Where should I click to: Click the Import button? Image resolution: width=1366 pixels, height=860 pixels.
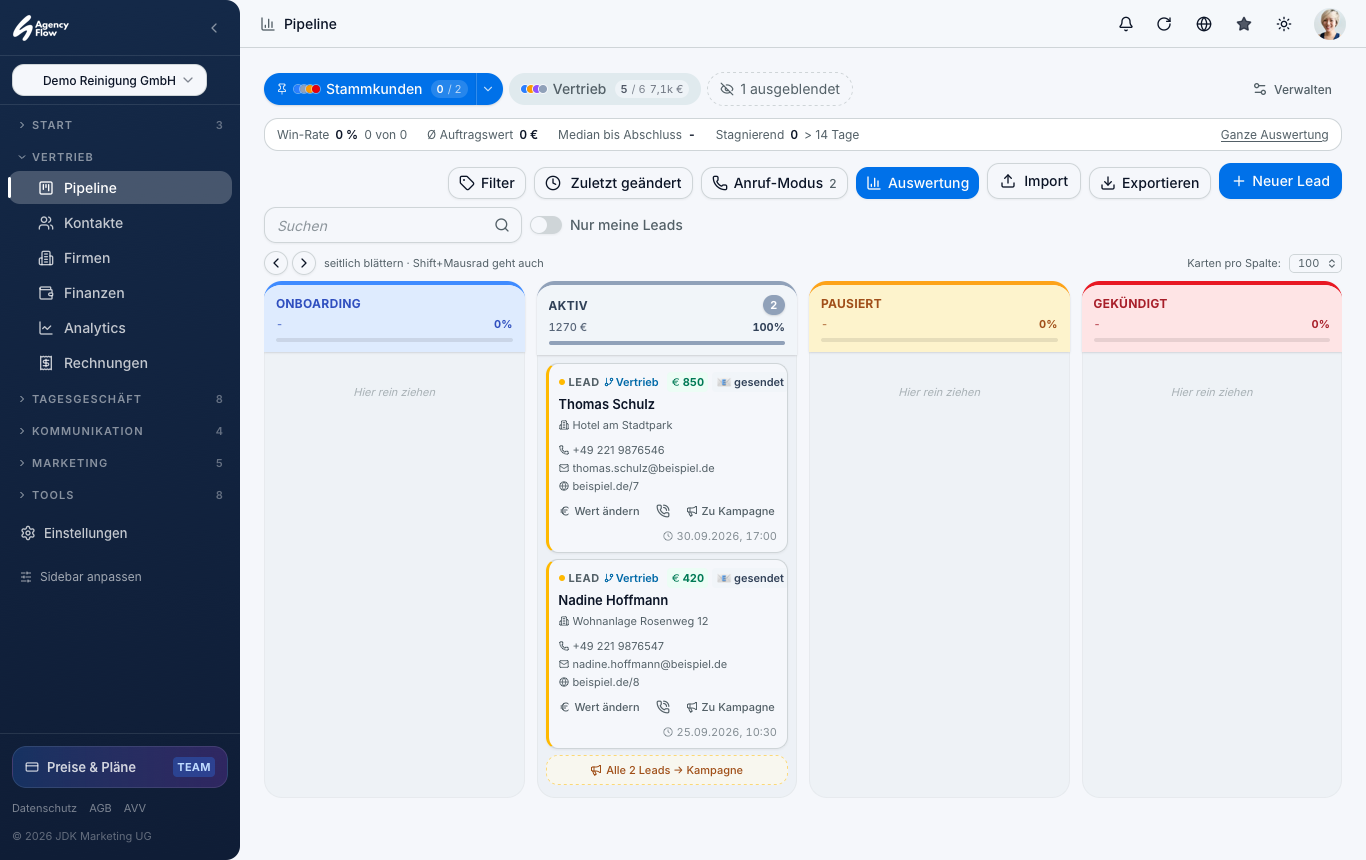1034,181
